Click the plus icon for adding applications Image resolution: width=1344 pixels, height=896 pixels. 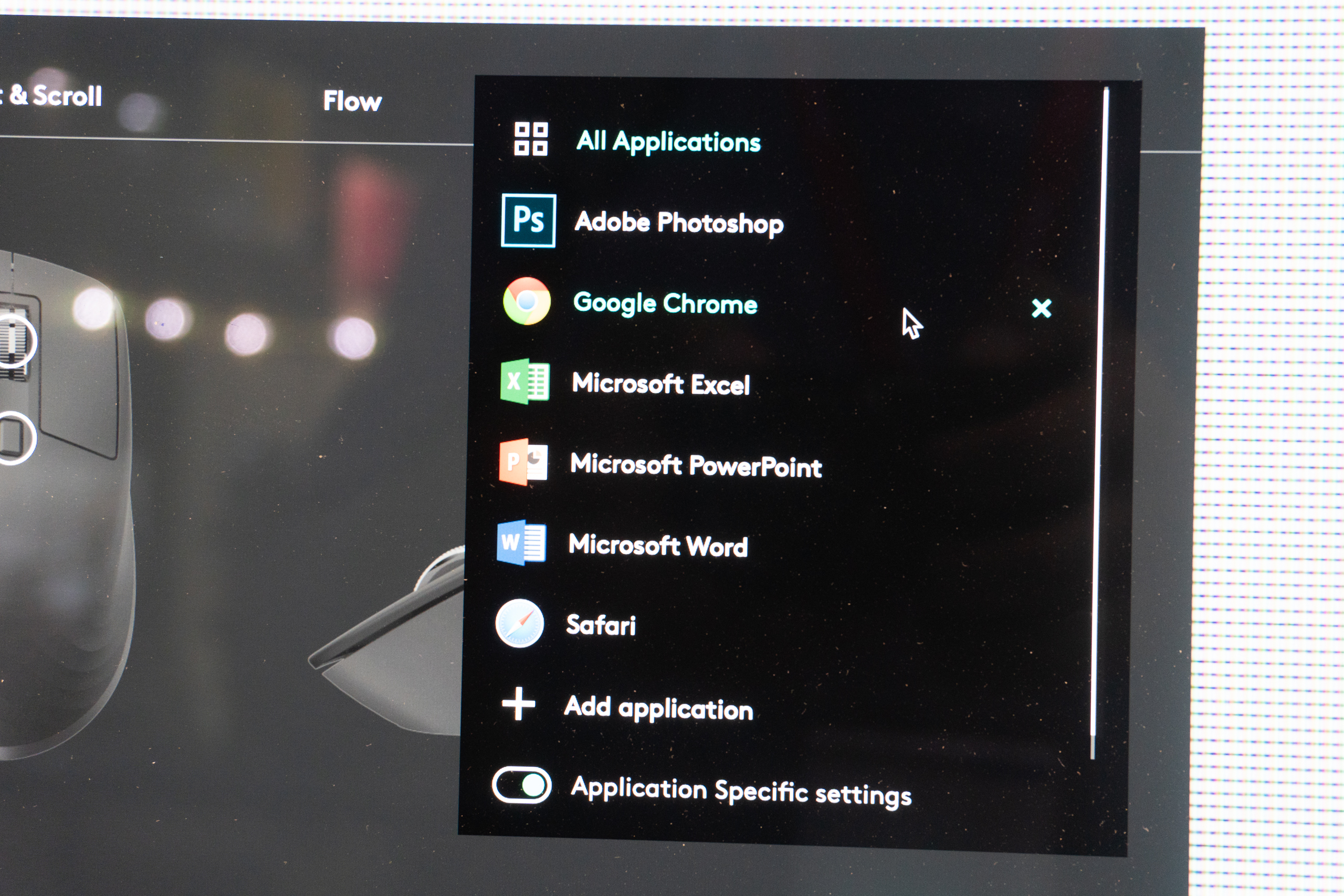(518, 704)
